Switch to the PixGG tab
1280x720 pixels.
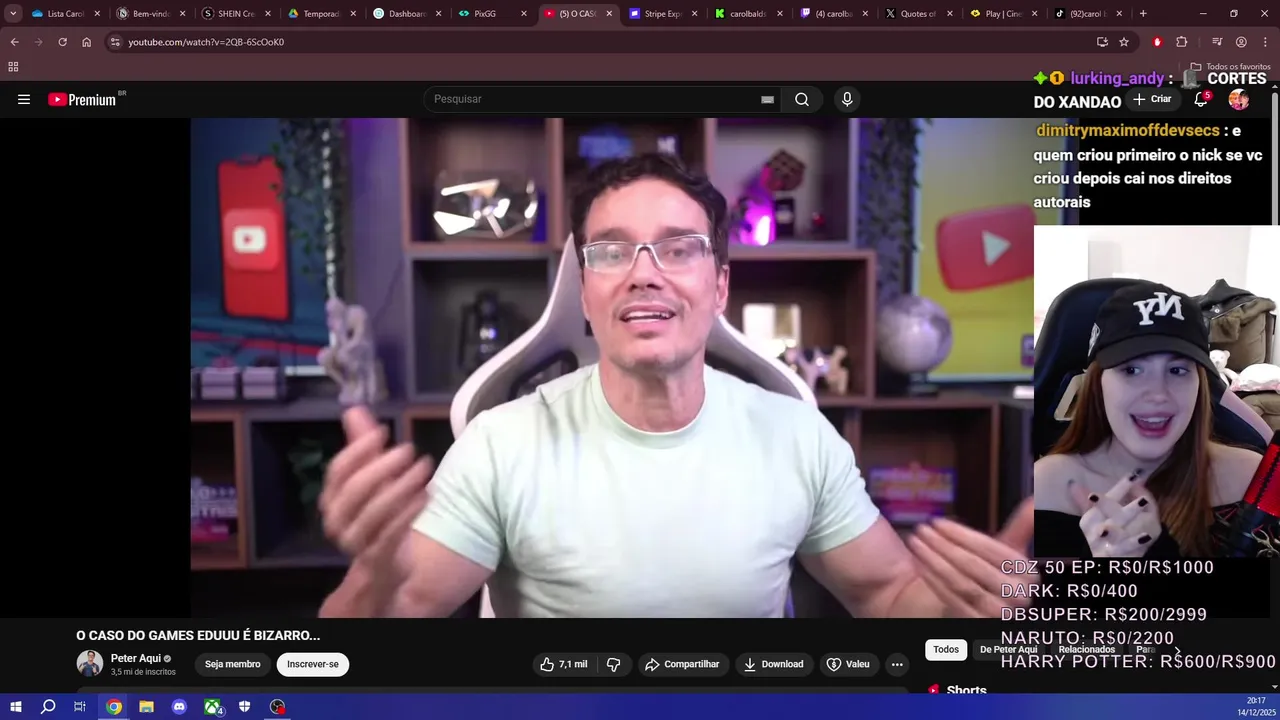(x=485, y=14)
